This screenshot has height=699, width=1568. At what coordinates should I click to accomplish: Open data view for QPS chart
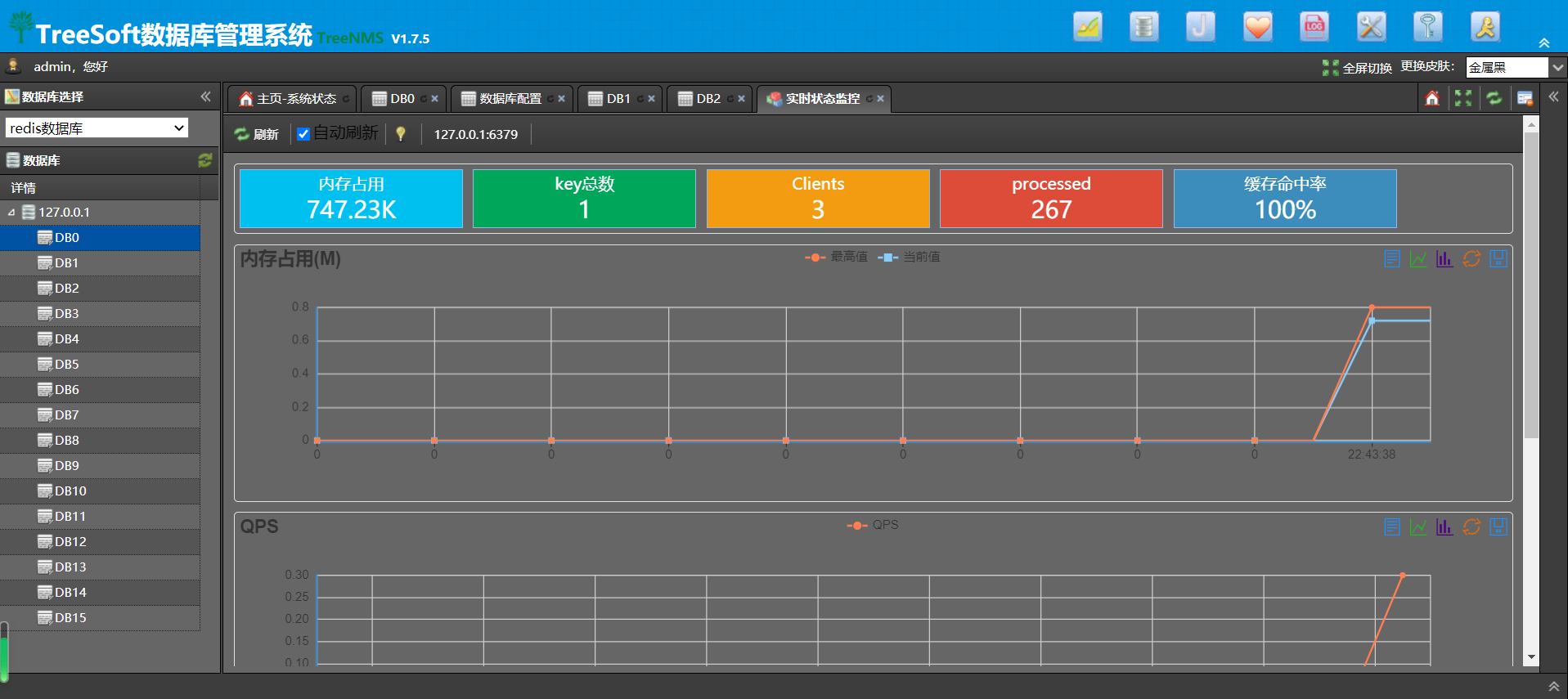(1391, 526)
